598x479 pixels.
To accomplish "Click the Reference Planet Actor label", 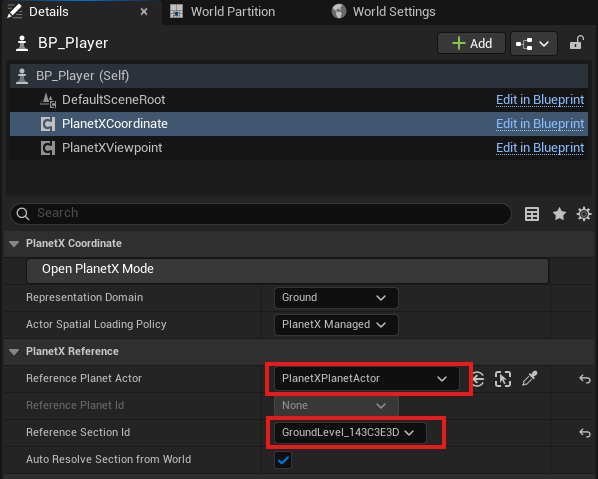I will [84, 378].
